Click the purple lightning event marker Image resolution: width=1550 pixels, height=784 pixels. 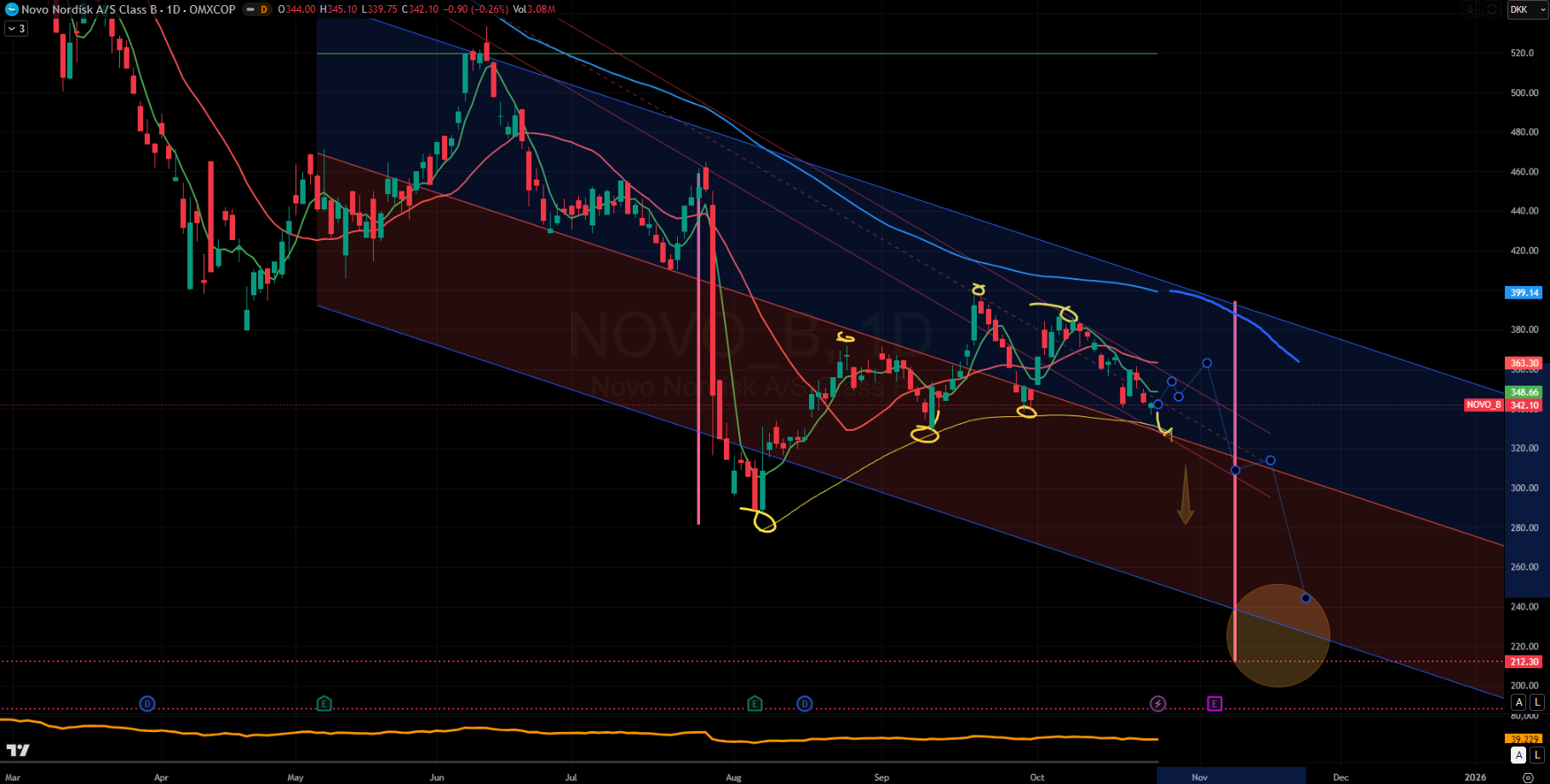[1157, 703]
